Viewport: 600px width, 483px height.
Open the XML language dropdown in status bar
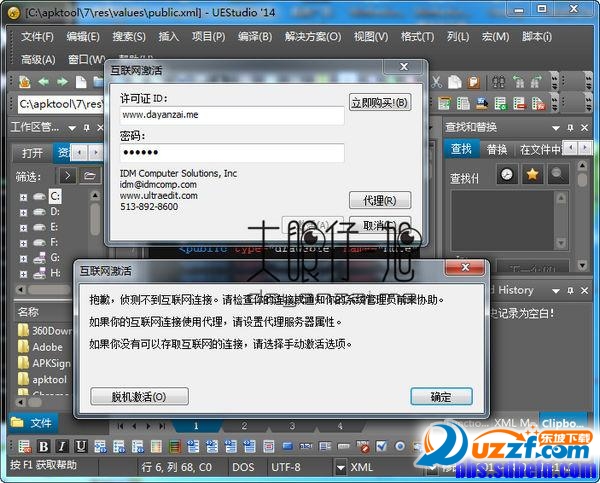coord(341,467)
